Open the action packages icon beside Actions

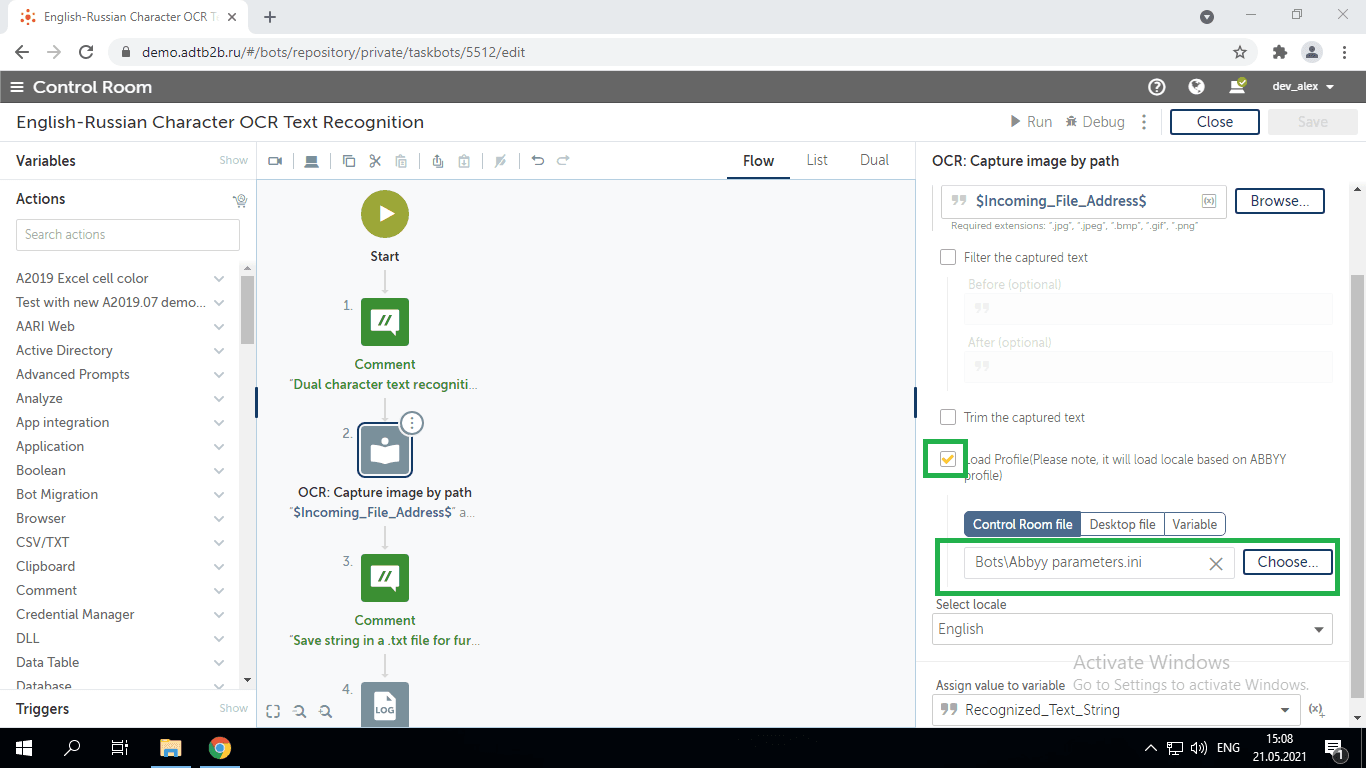[x=240, y=200]
